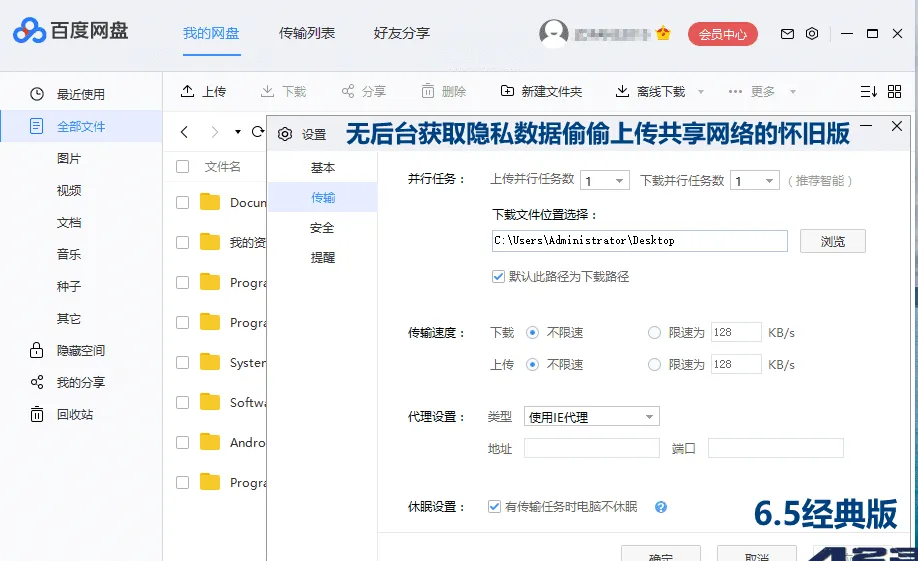Refresh the file list
The width and height of the screenshot is (918, 561).
point(258,132)
